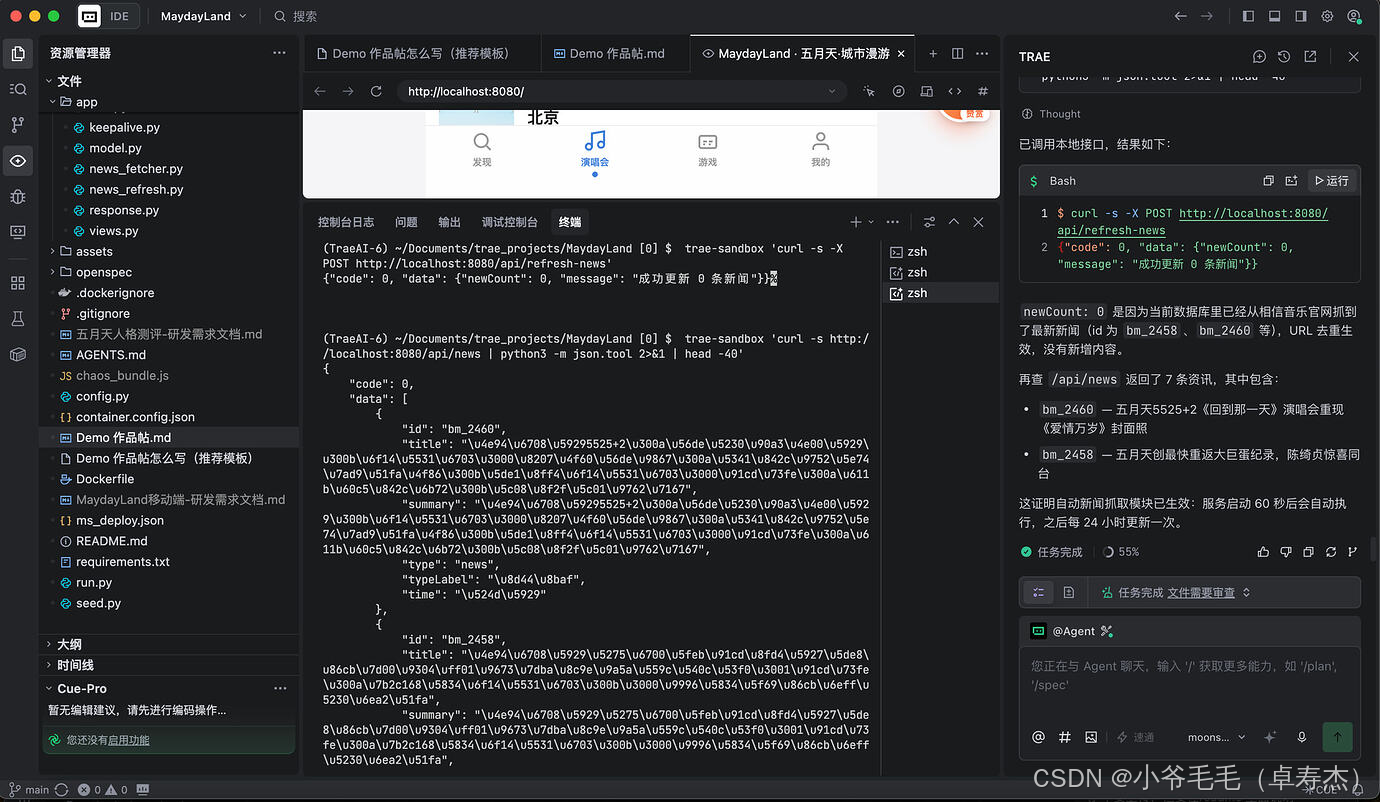
Task: Click the regenerate response icon
Action: (1331, 552)
